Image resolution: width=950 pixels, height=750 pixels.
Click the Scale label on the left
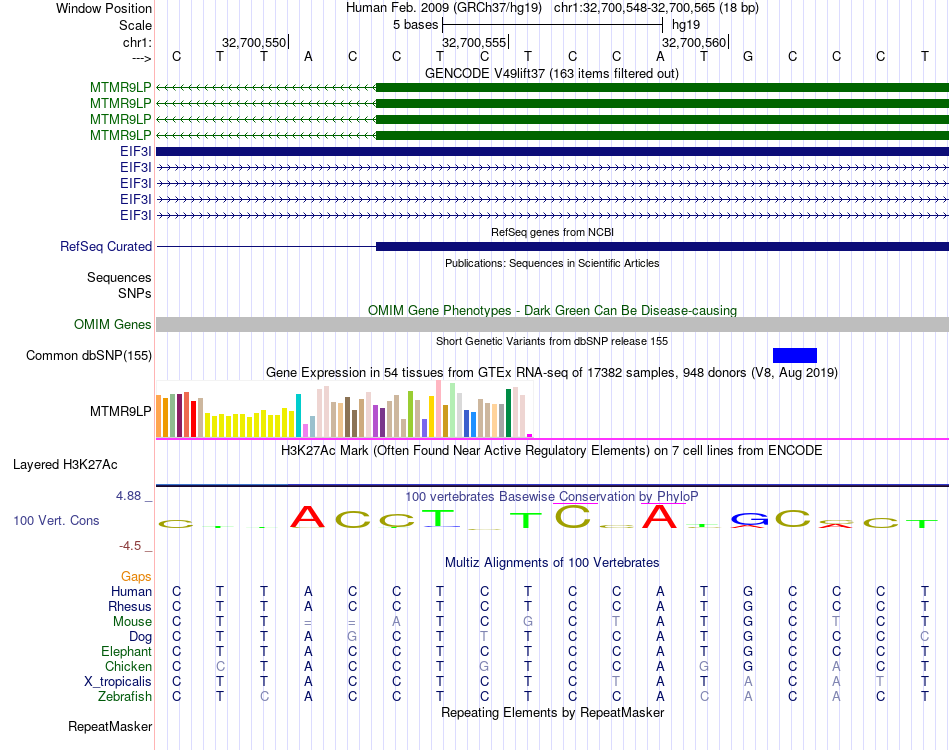pos(135,25)
